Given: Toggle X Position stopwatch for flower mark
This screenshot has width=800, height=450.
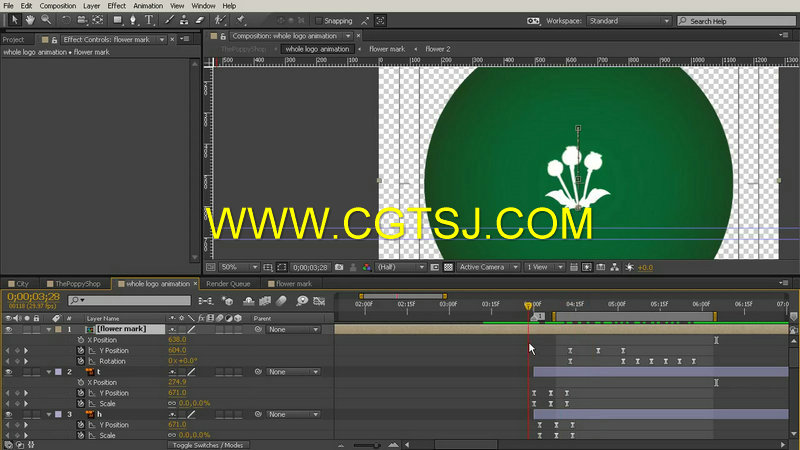Looking at the screenshot, I should click(81, 340).
